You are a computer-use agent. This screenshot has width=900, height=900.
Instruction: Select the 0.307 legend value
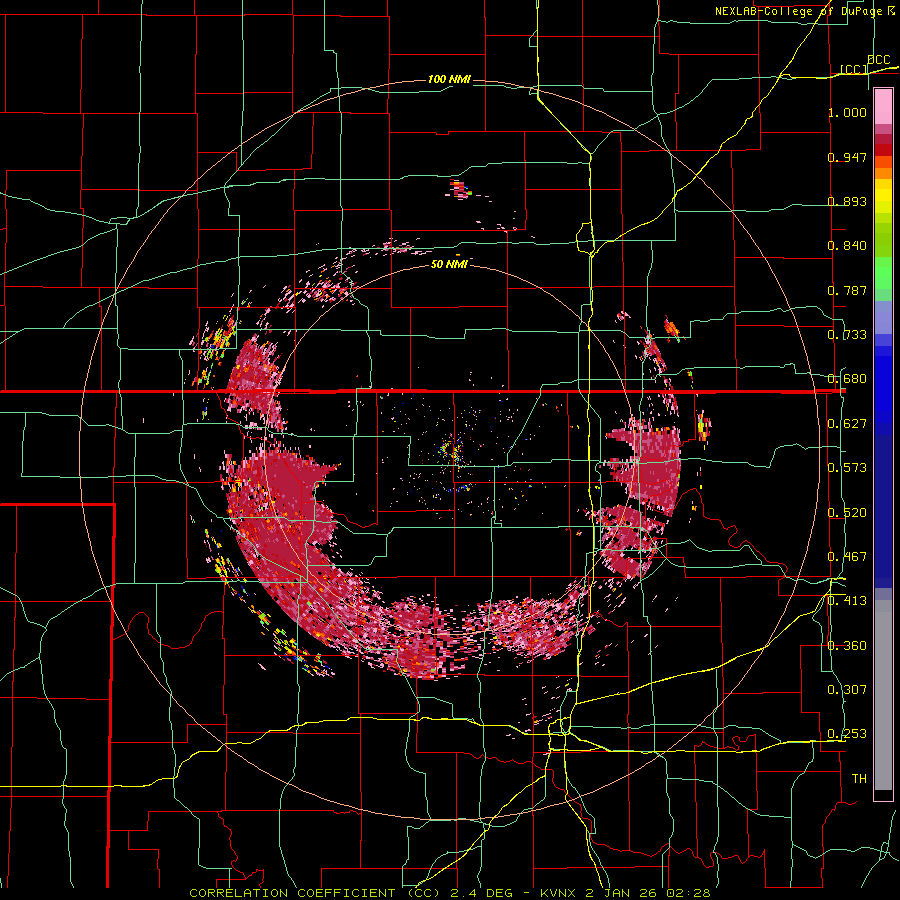[x=847, y=690]
